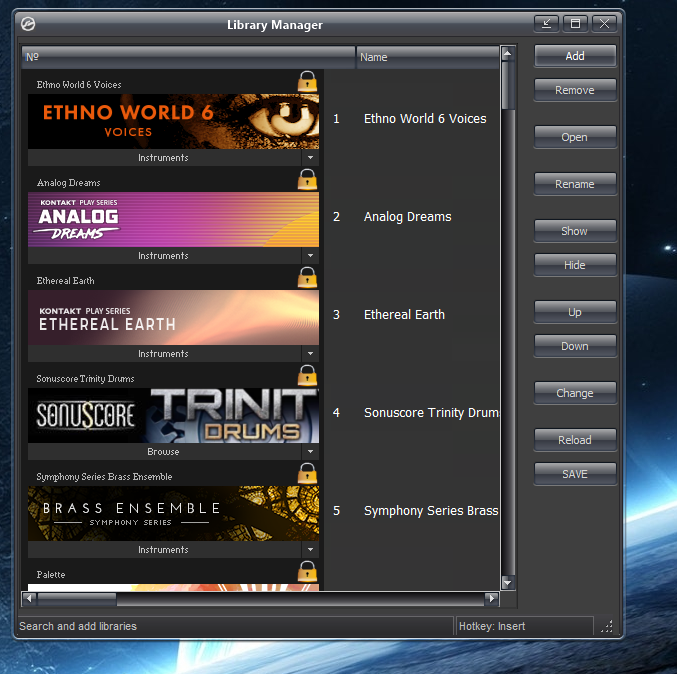The height and width of the screenshot is (674, 677).
Task: Click the Library Manager app logo icon
Action: [28, 24]
